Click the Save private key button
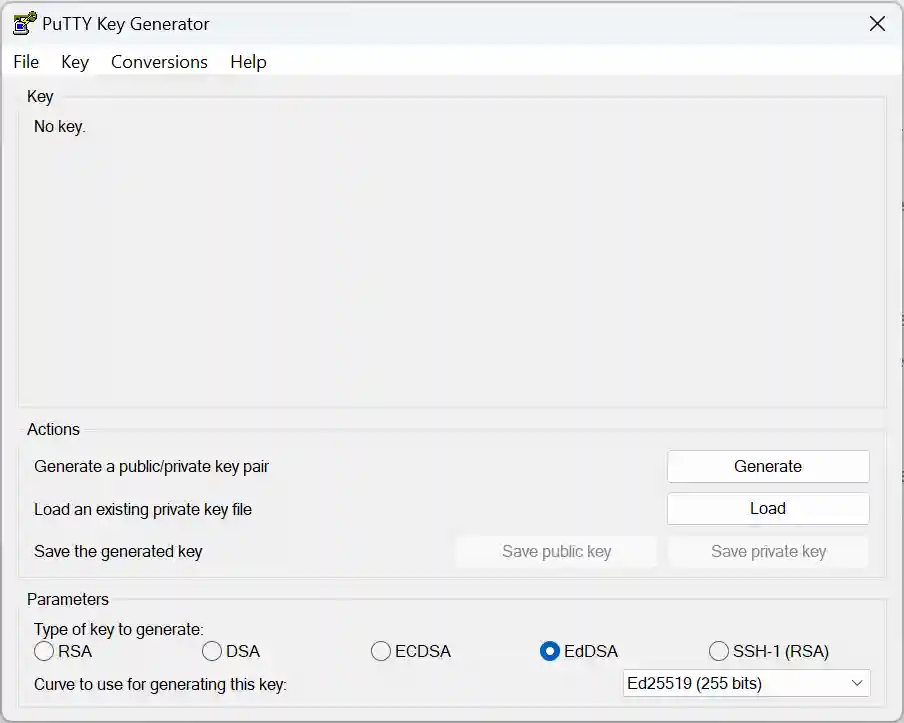The width and height of the screenshot is (904, 723). pos(768,551)
